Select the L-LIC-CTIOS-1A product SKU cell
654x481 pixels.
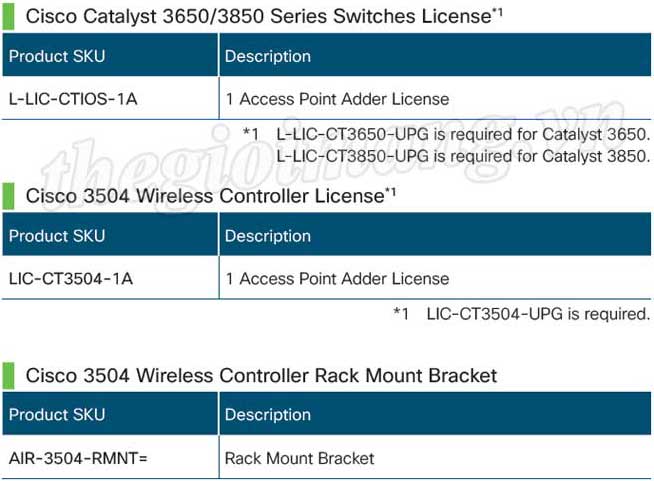click(x=110, y=99)
